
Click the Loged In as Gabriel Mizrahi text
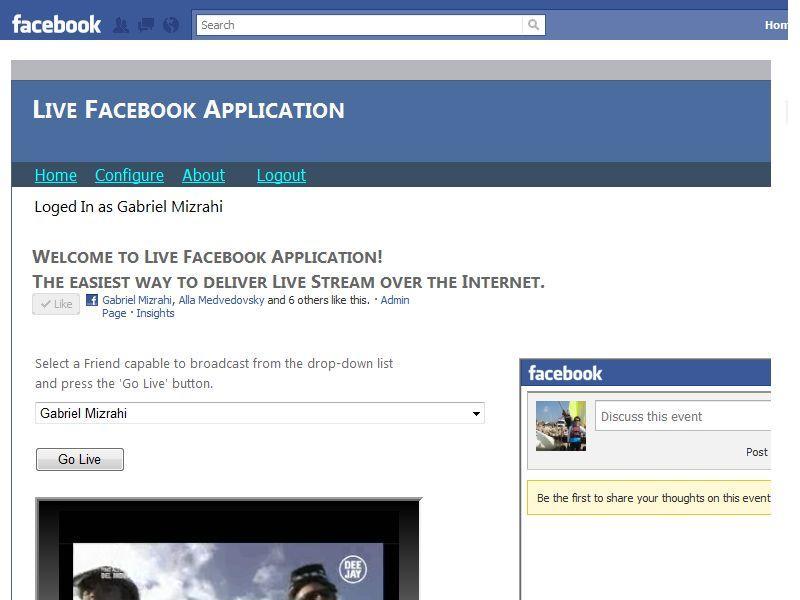coord(129,207)
